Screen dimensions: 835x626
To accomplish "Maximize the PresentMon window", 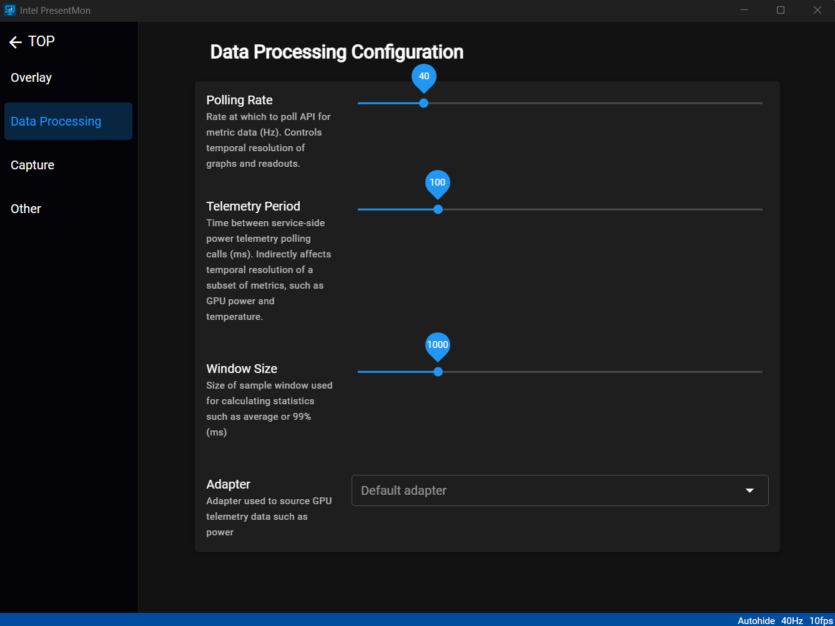I will [x=781, y=10].
